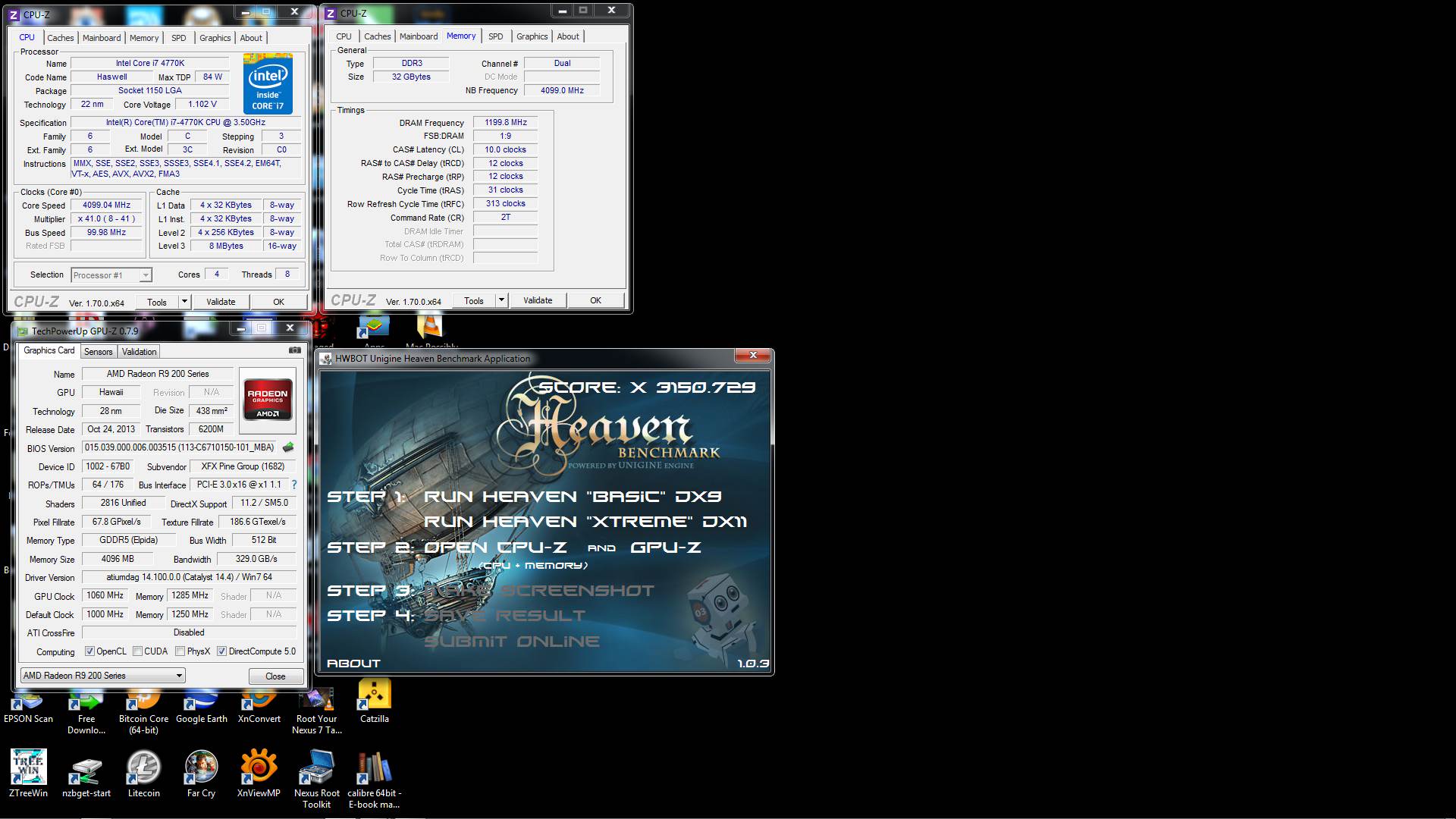Viewport: 1456px width, 819px height.
Task: Click OK in the left CPU-Z window
Action: tap(278, 302)
